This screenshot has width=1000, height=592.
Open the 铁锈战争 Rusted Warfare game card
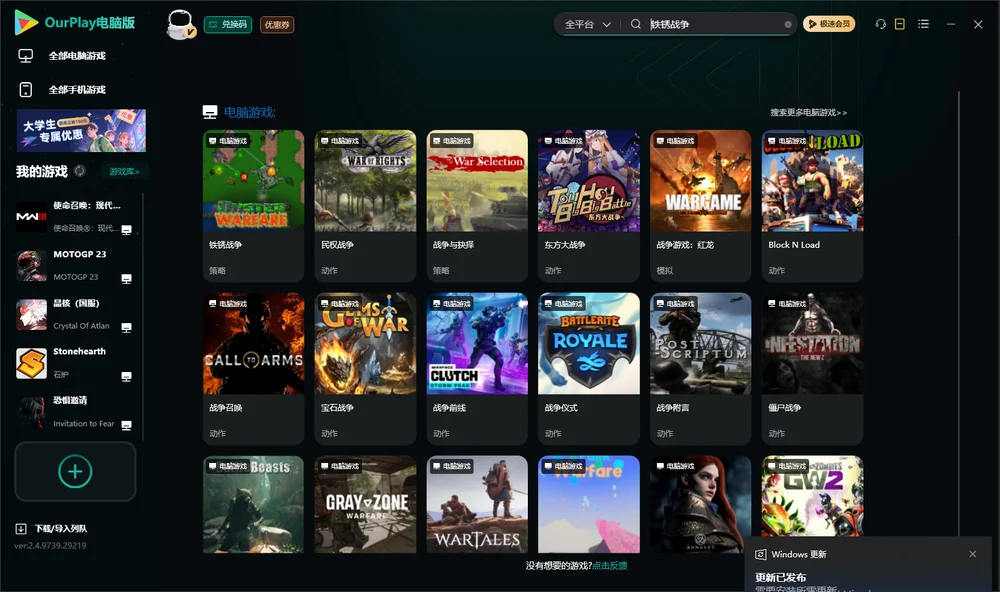point(253,205)
